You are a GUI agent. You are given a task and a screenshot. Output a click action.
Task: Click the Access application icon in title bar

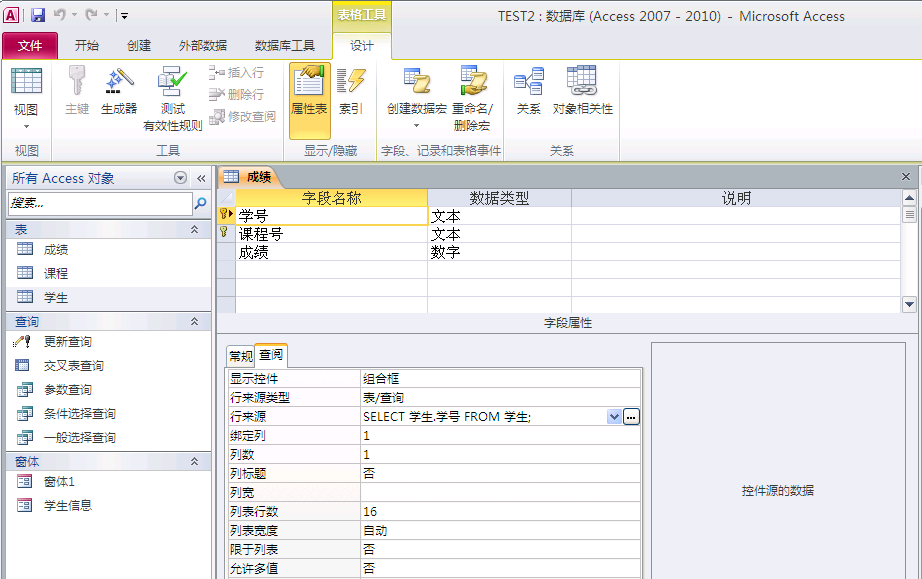tap(11, 15)
